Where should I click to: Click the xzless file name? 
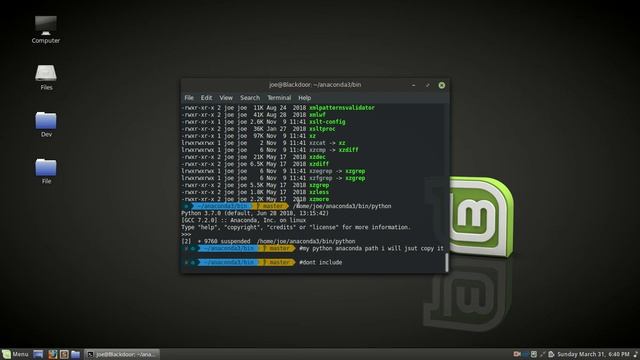tap(319, 192)
